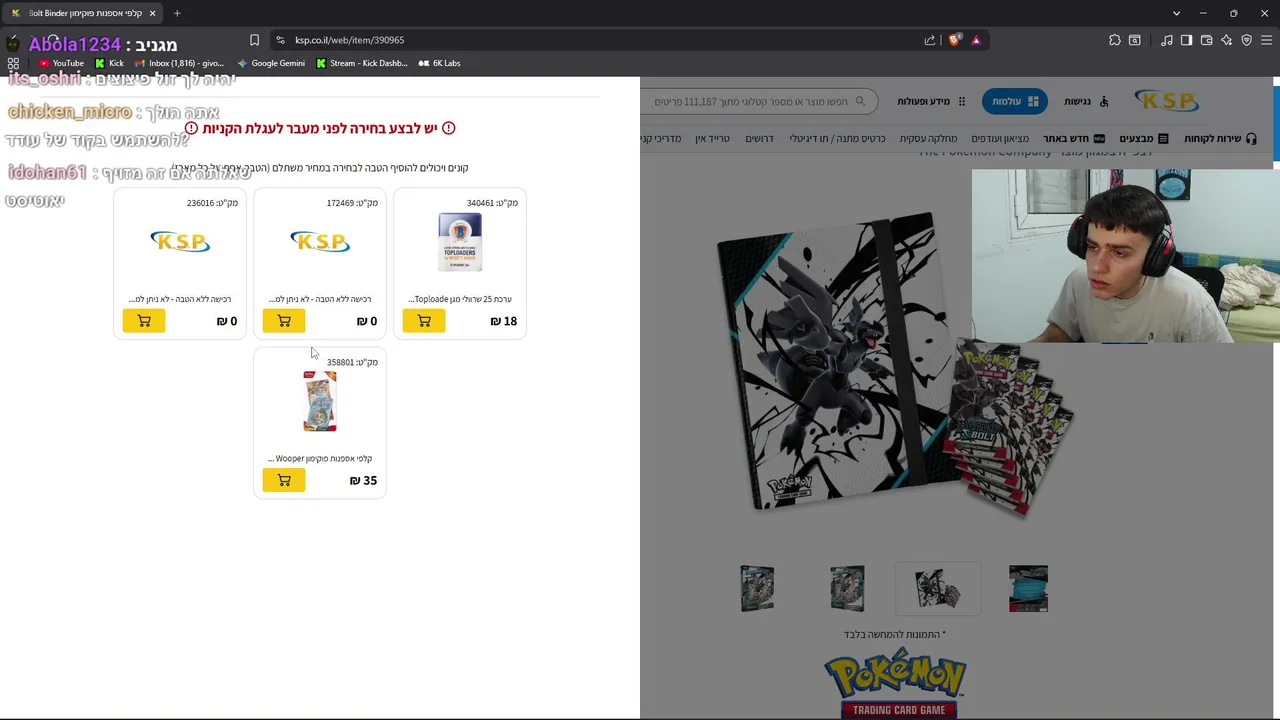
Task: Click the magnifier icon in KSP search
Action: click(x=861, y=101)
